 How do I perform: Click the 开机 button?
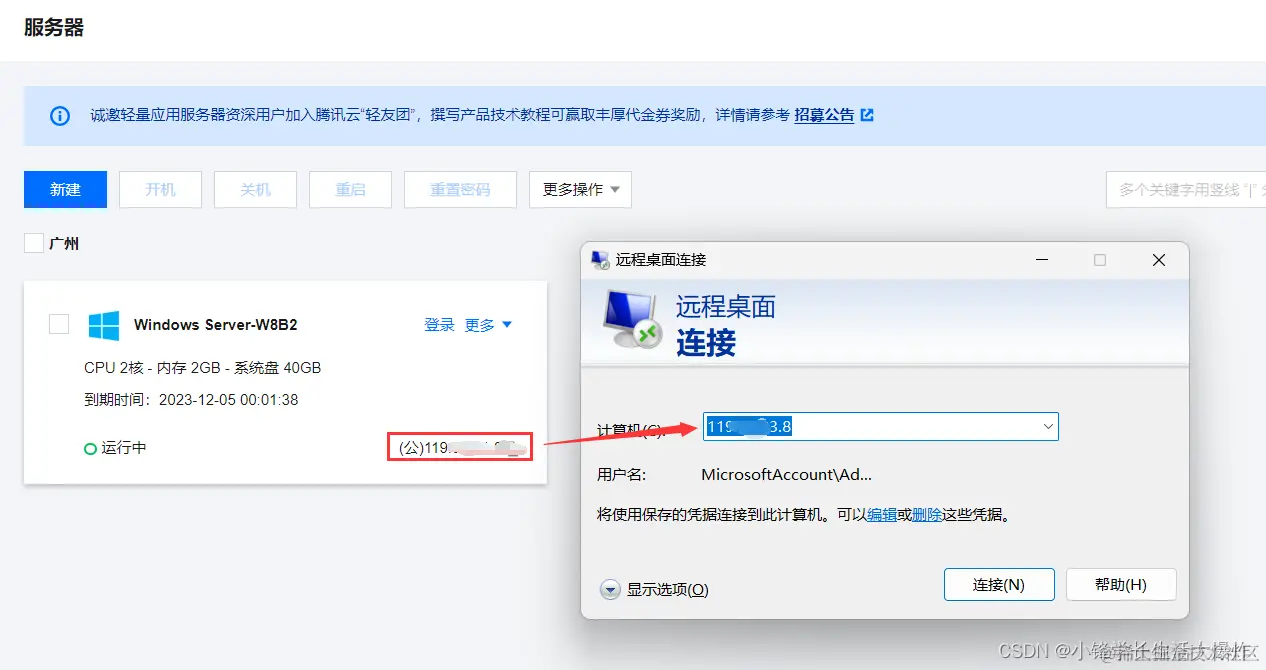pos(160,189)
